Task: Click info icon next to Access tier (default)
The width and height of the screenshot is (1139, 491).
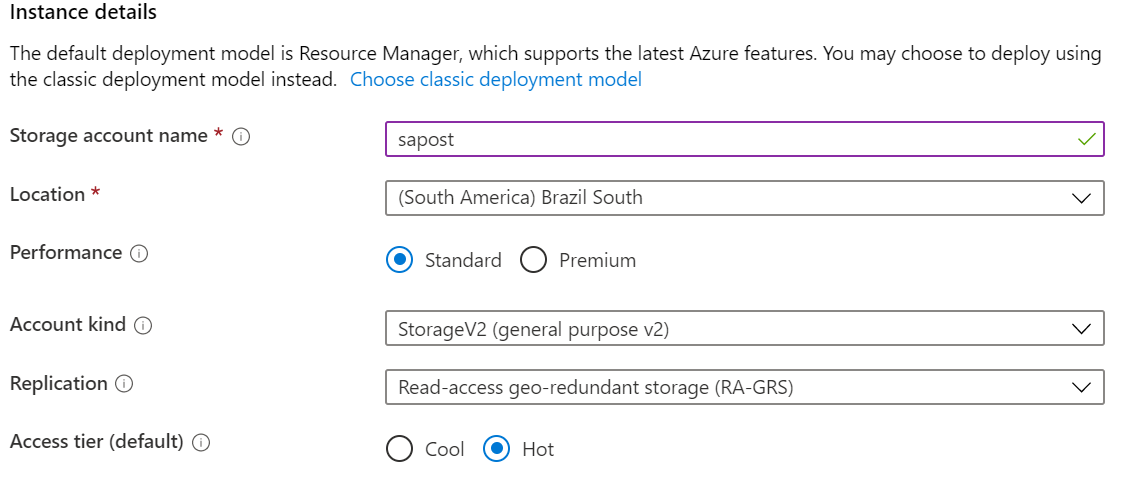Action: click(201, 442)
